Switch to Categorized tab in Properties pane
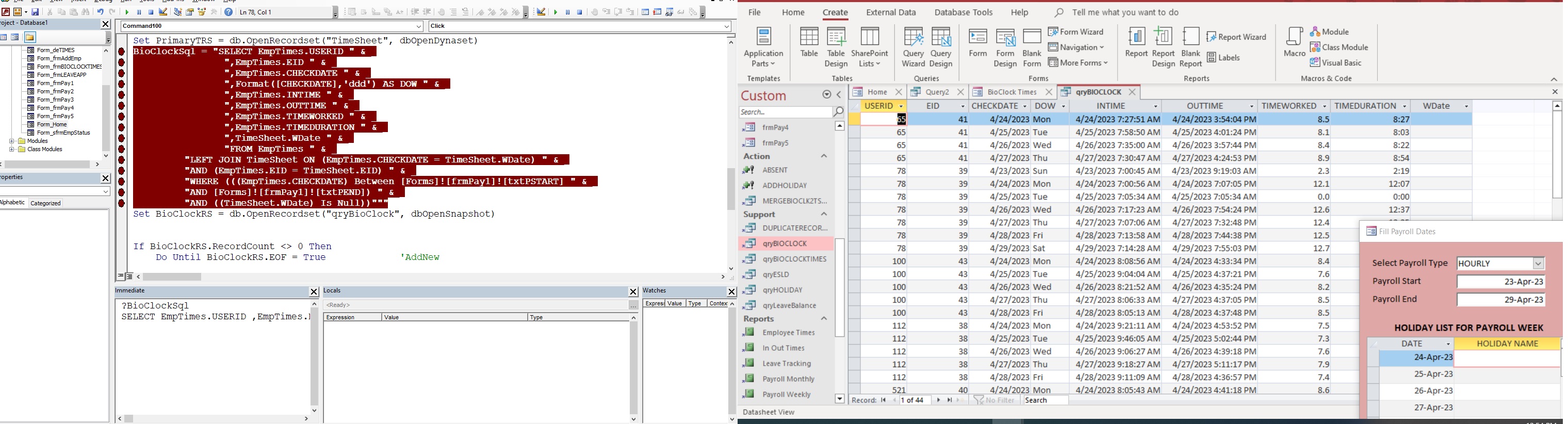1568x424 pixels. [46, 203]
